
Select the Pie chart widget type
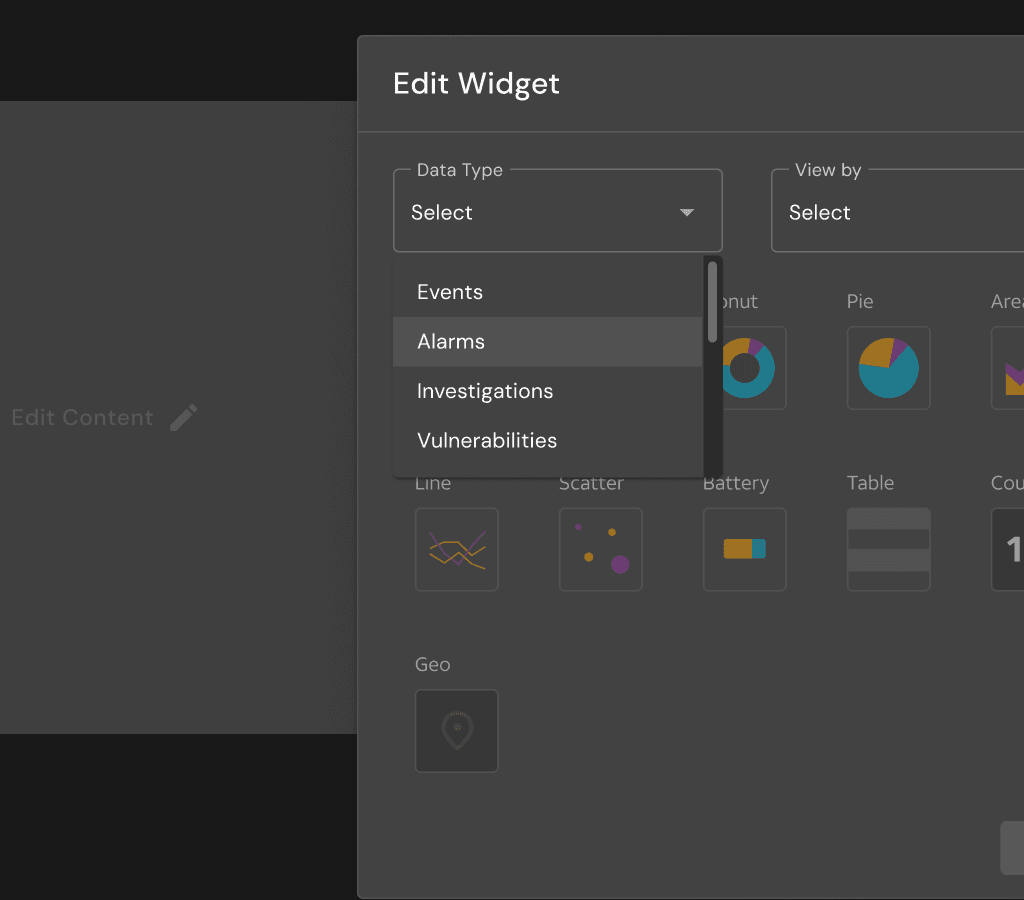pyautogui.click(x=888, y=368)
